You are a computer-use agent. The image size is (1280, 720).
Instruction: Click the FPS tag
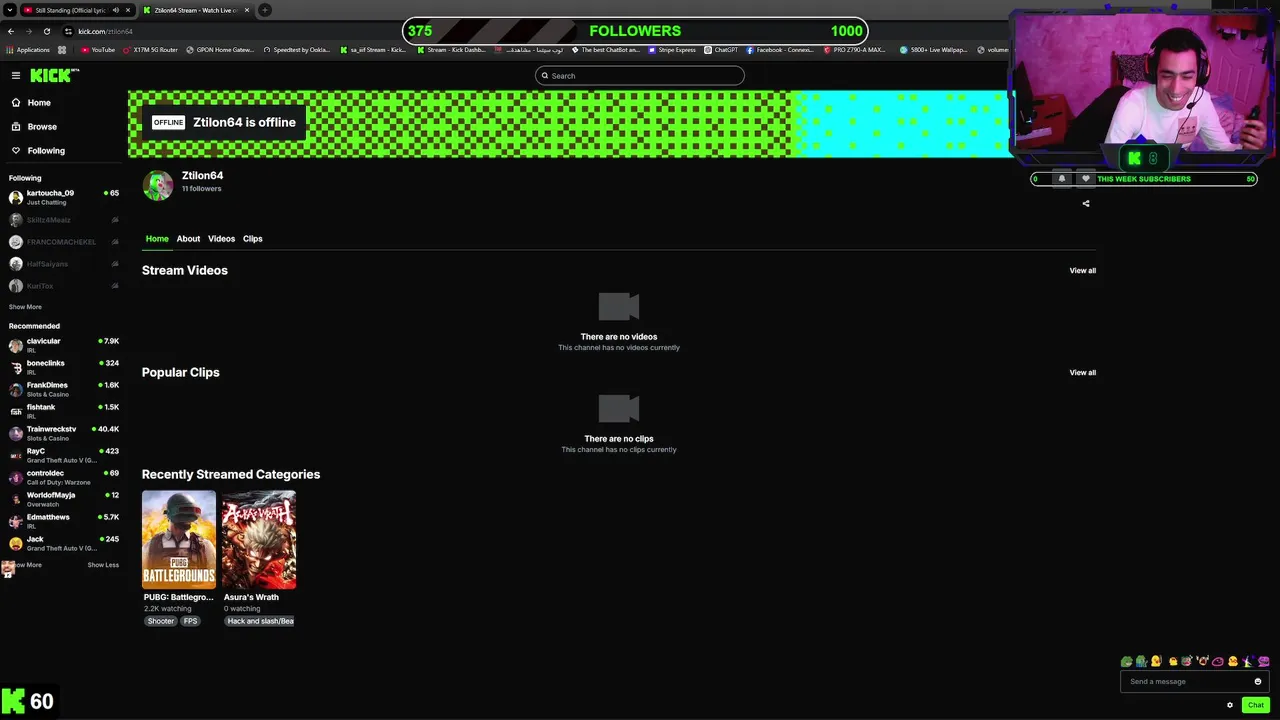click(190, 621)
